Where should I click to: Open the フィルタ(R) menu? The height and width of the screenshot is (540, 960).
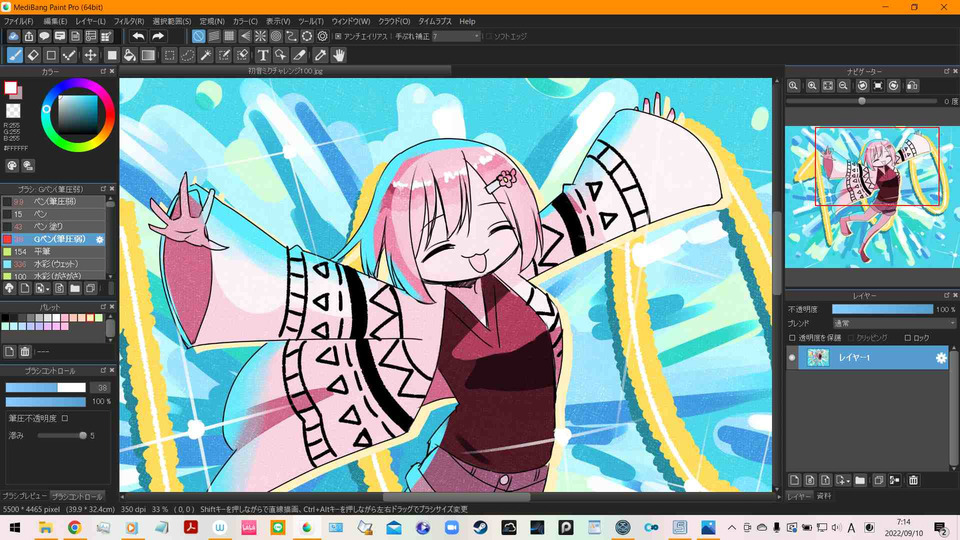(129, 21)
